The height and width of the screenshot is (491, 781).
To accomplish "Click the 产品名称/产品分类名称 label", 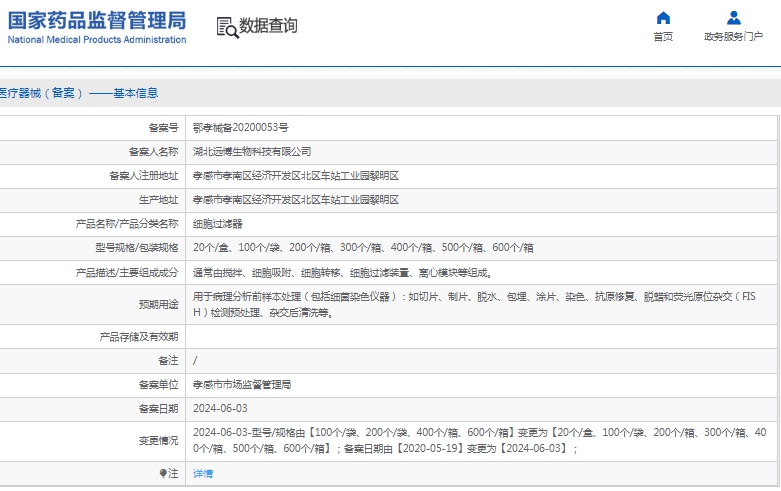I will [x=127, y=224].
